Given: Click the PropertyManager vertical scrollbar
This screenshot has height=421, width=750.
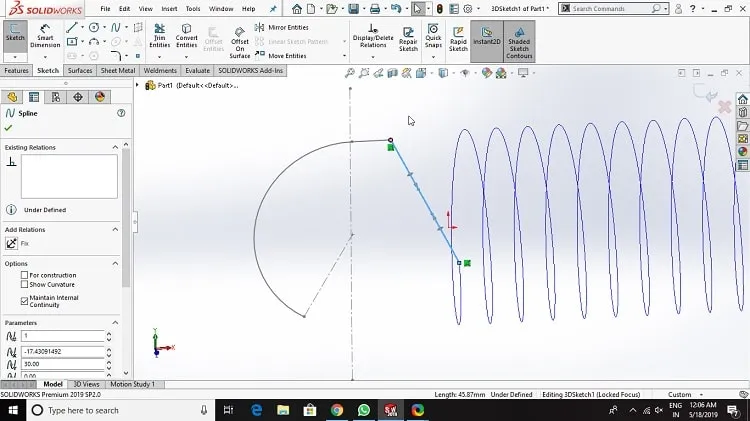Looking at the screenshot, I should coord(126,218).
